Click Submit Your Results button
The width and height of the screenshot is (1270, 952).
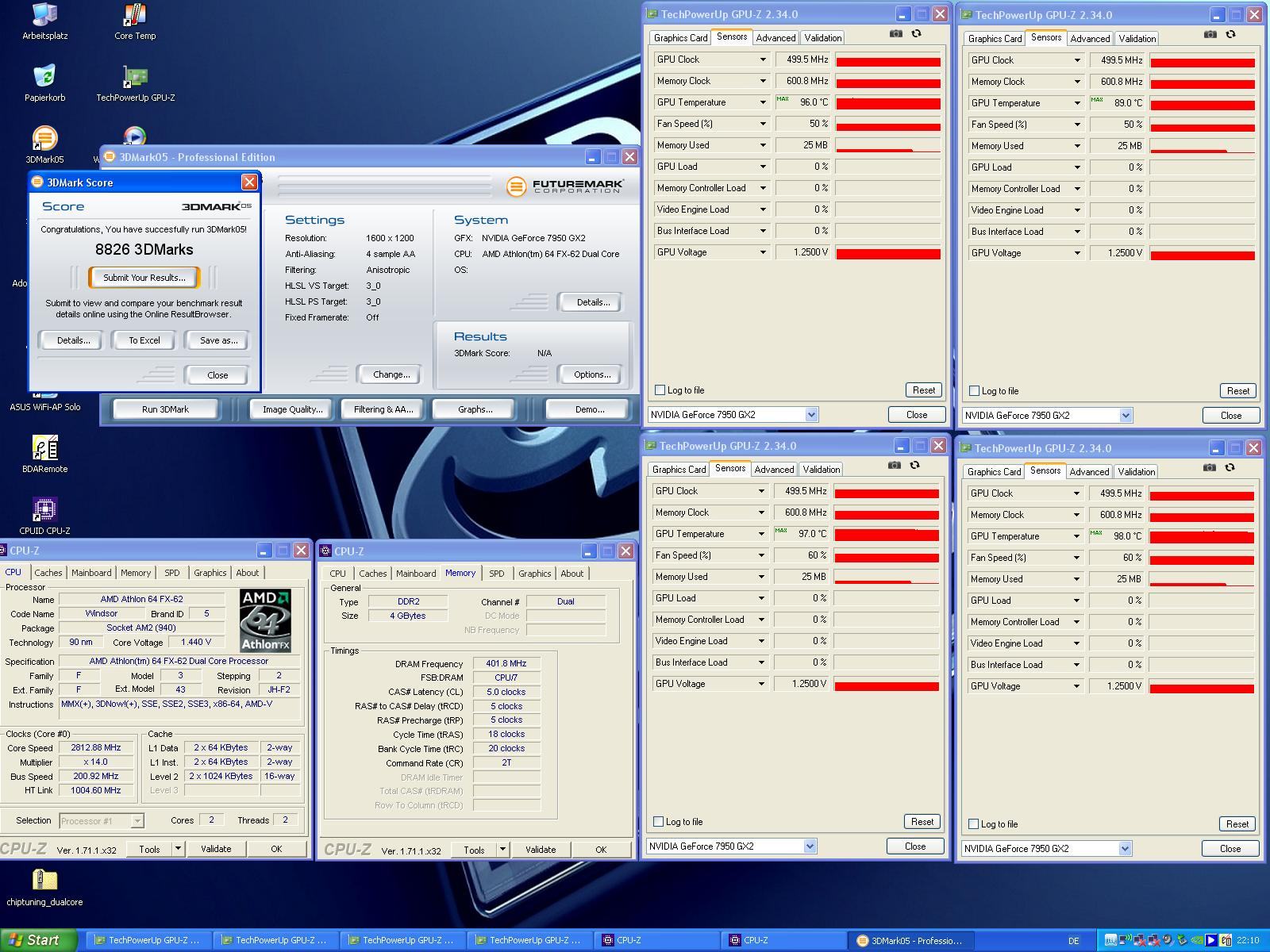point(144,278)
